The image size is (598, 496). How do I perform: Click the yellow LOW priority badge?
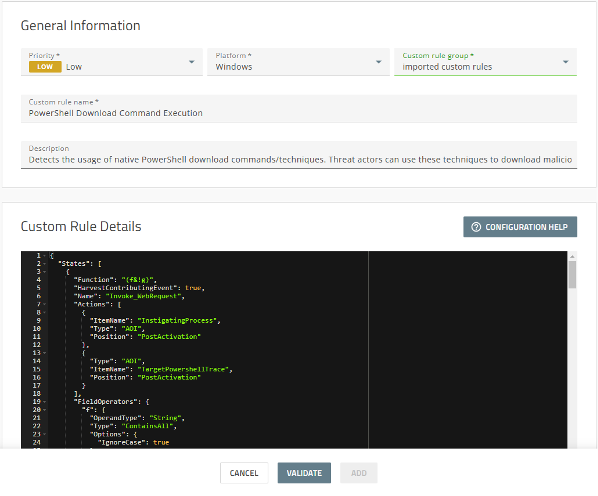45,67
